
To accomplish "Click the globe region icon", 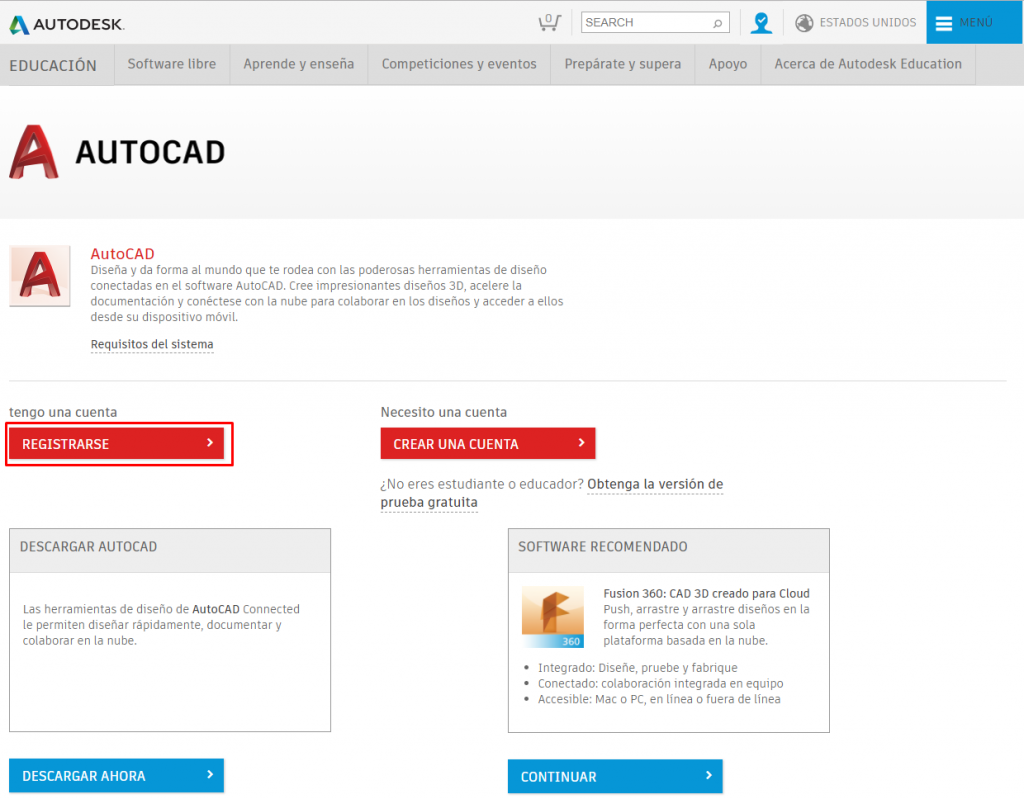I will pyautogui.click(x=804, y=23).
